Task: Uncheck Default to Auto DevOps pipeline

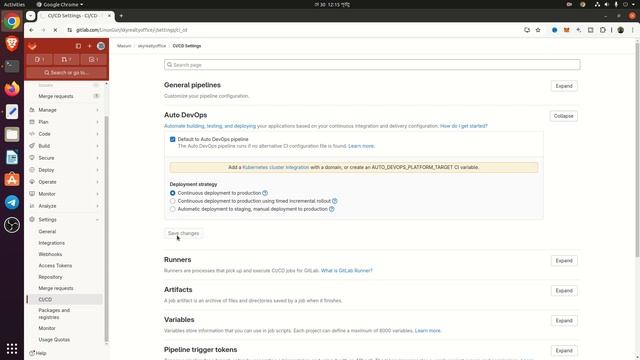Action: [x=173, y=139]
